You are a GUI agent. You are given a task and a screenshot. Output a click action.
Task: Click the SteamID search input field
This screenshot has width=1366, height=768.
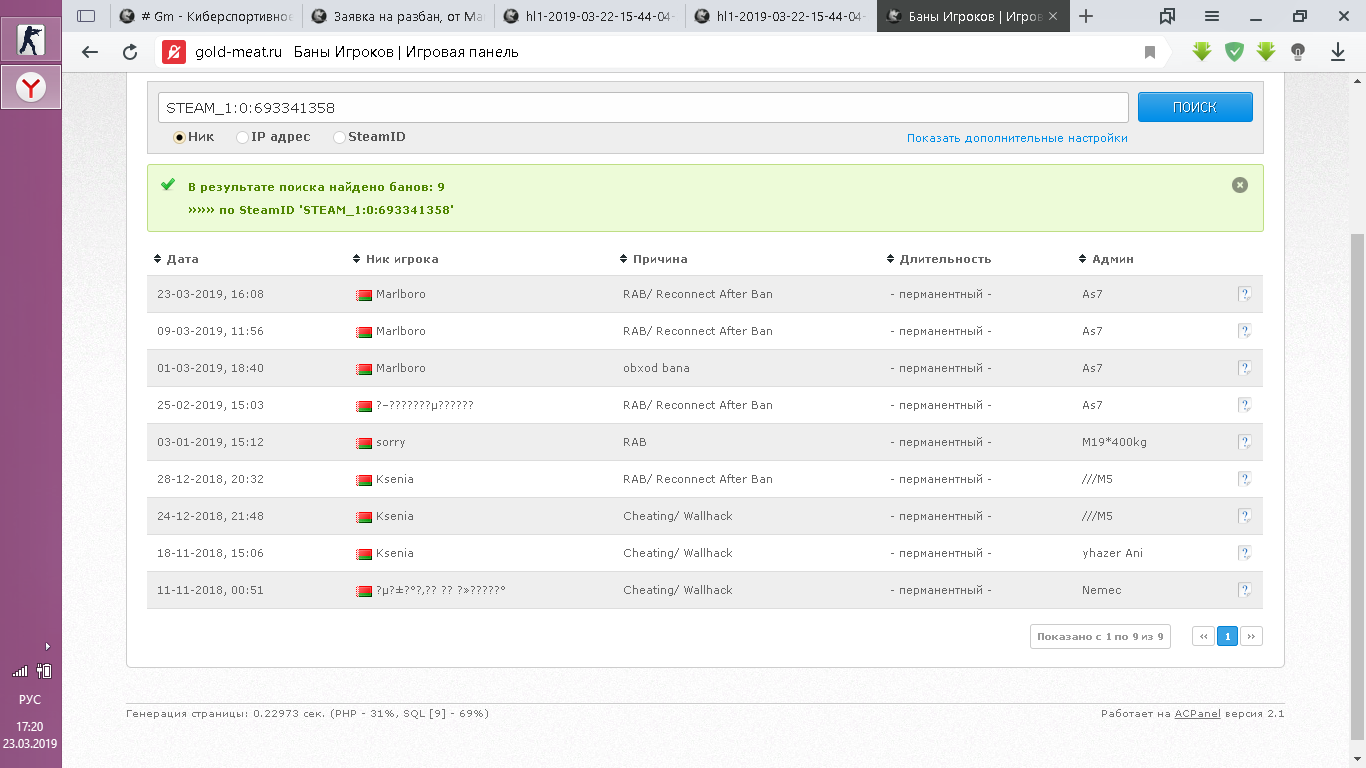click(643, 107)
